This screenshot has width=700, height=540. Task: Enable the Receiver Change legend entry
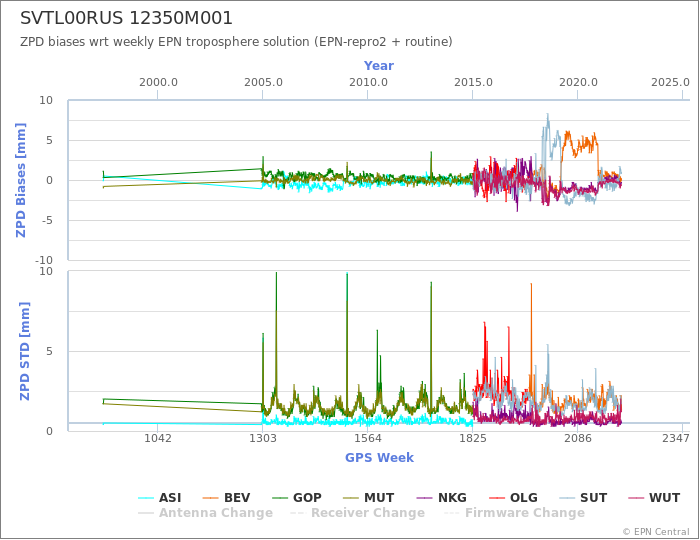pos(357,513)
